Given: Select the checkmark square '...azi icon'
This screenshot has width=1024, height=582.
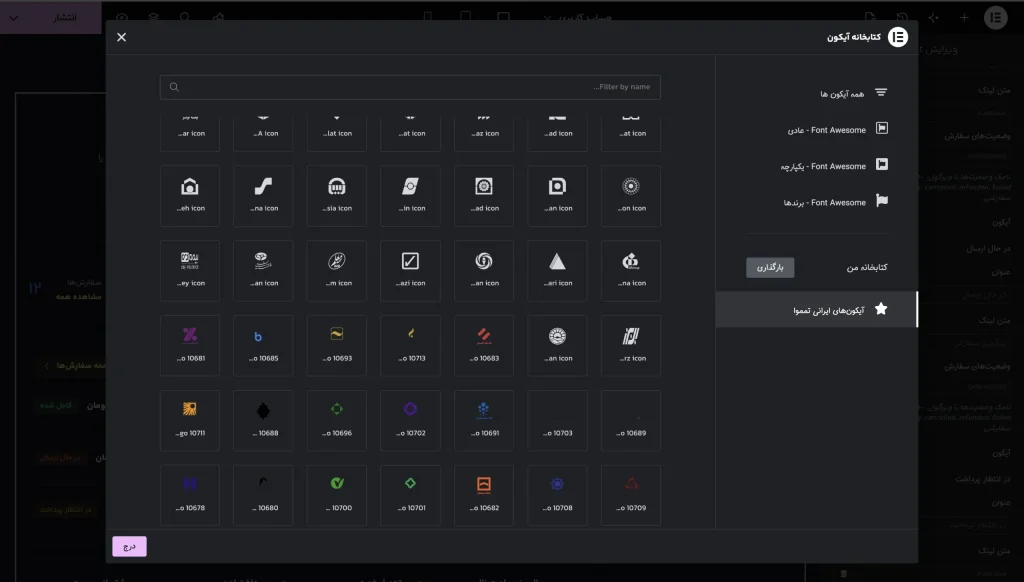Looking at the screenshot, I should tap(410, 271).
